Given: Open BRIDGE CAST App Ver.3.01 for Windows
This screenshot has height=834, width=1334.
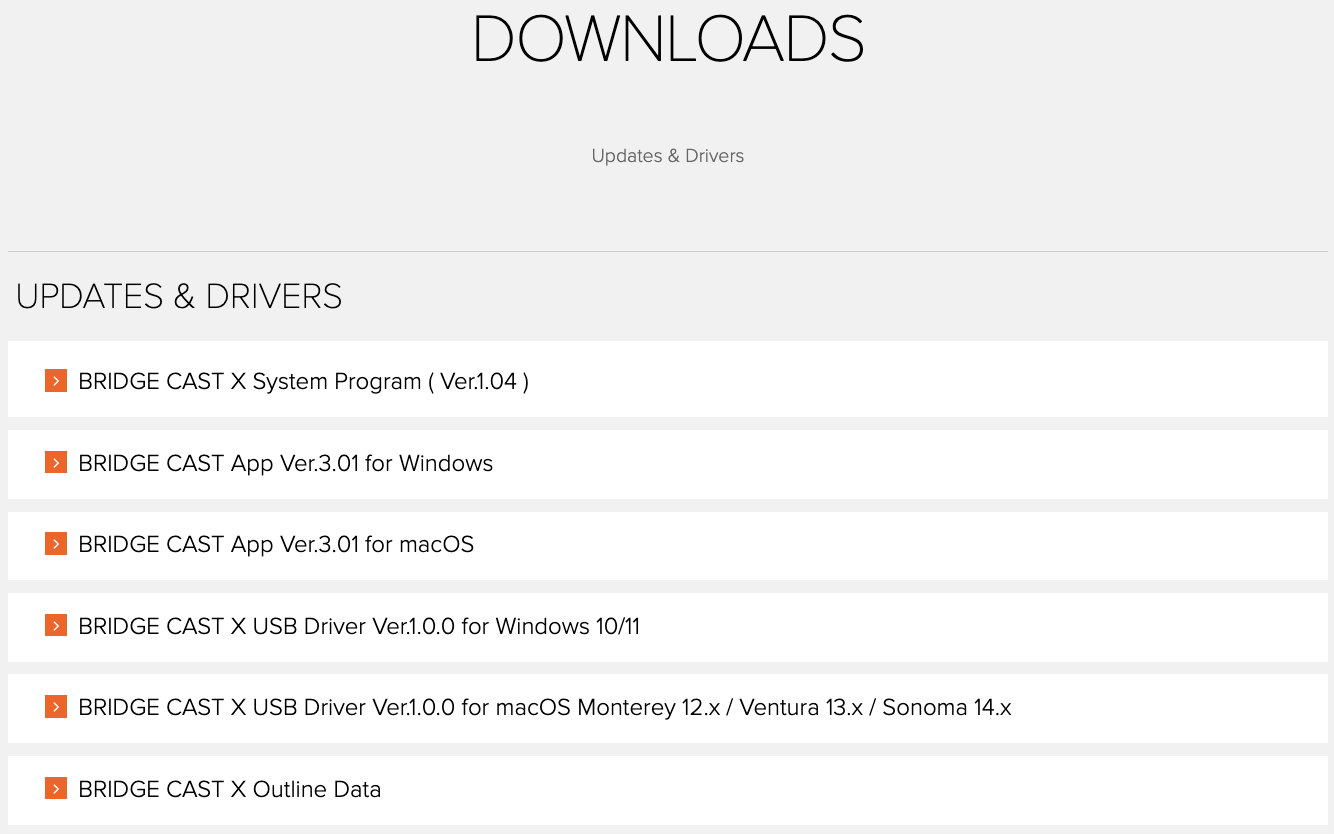Looking at the screenshot, I should (285, 463).
